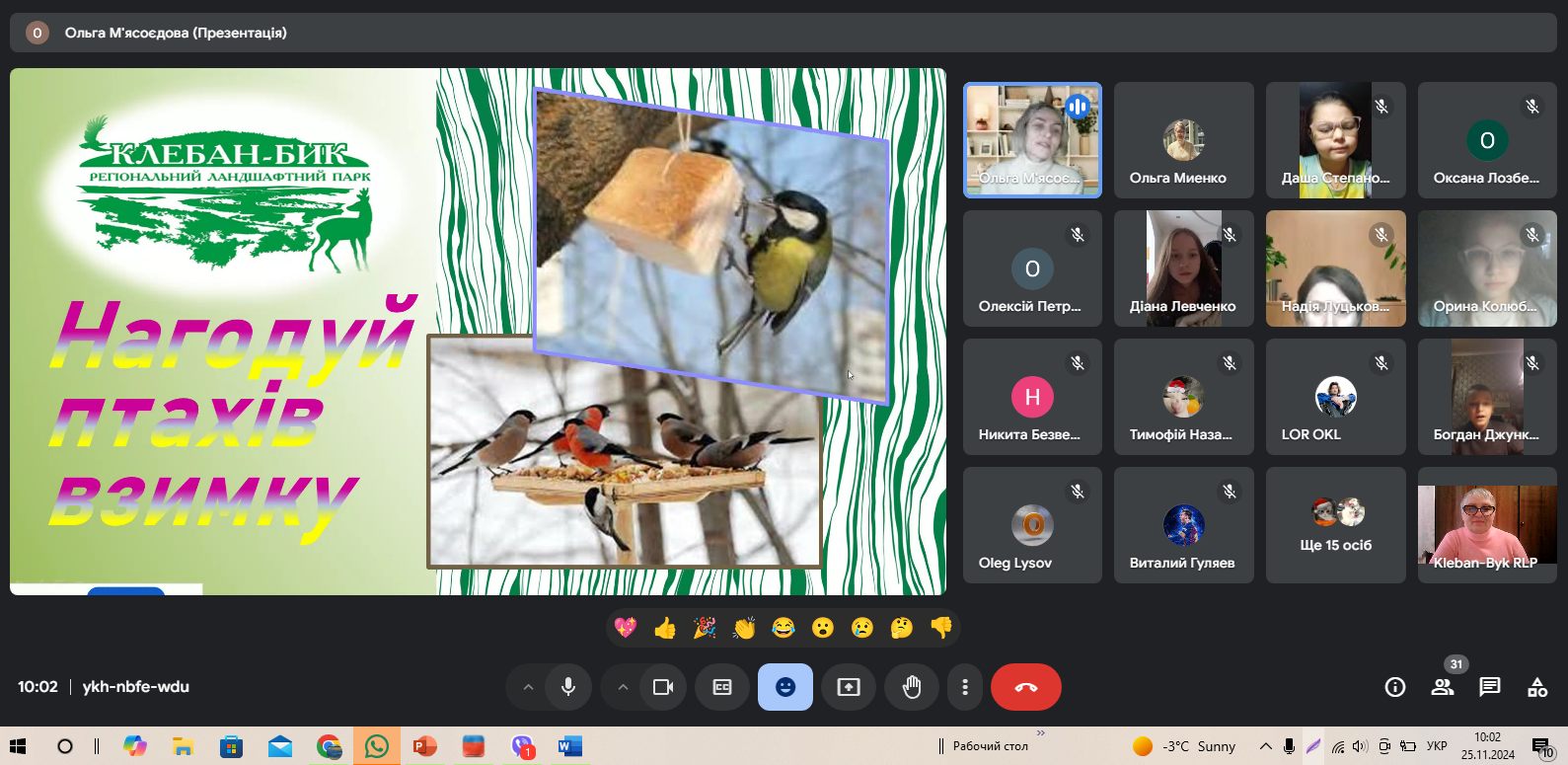Expand video settings arrow beside camera
The height and width of the screenshot is (765, 1568).
[x=623, y=687]
